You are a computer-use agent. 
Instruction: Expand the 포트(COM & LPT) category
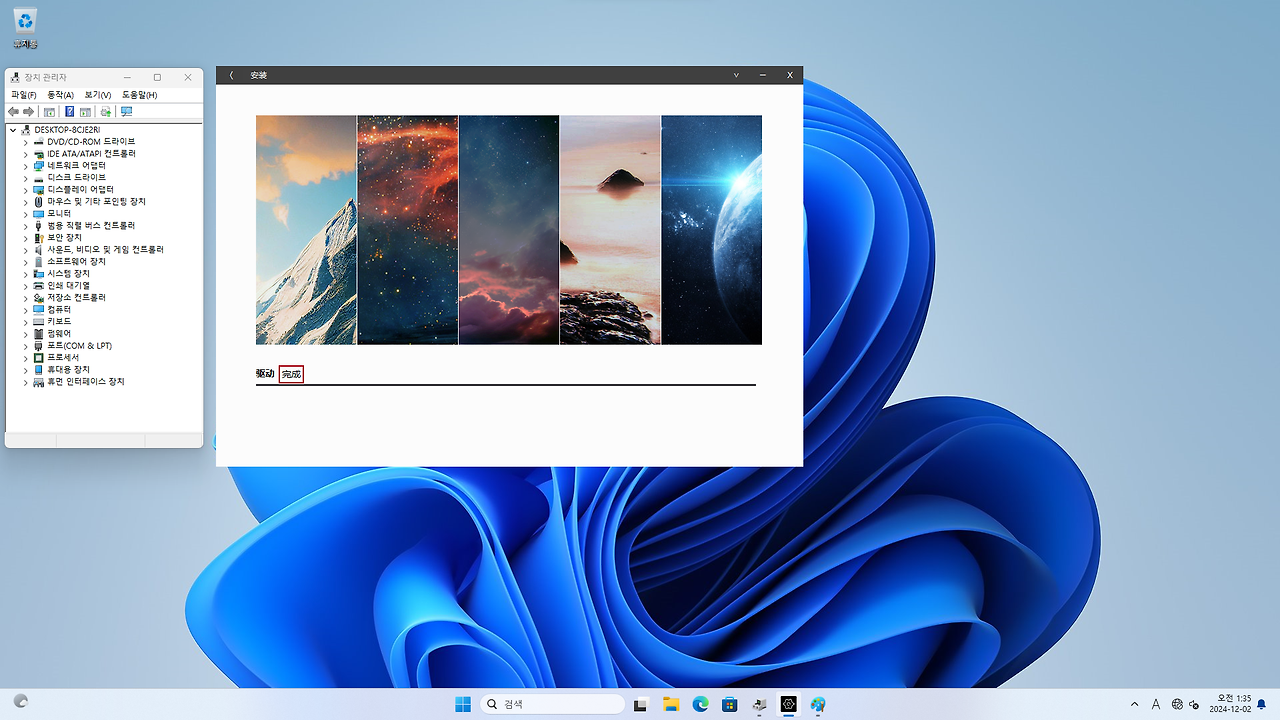coord(26,346)
